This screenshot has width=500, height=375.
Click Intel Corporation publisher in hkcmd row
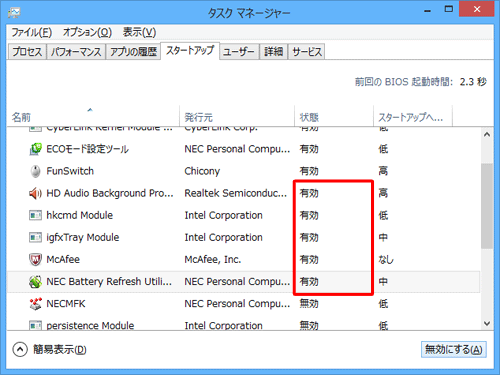click(223, 216)
